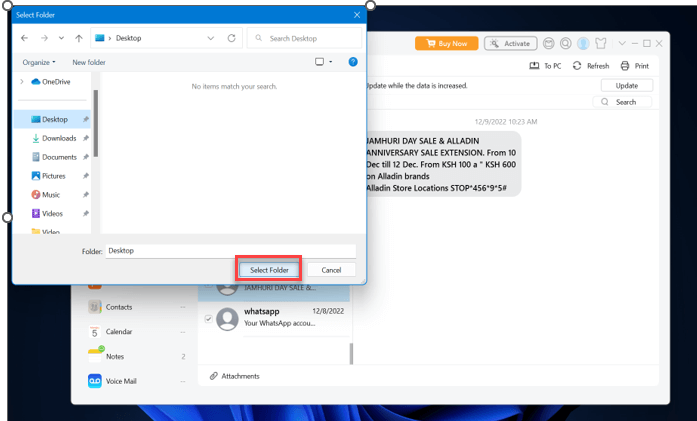Click the Refresh icon in toolbar

pos(577,66)
